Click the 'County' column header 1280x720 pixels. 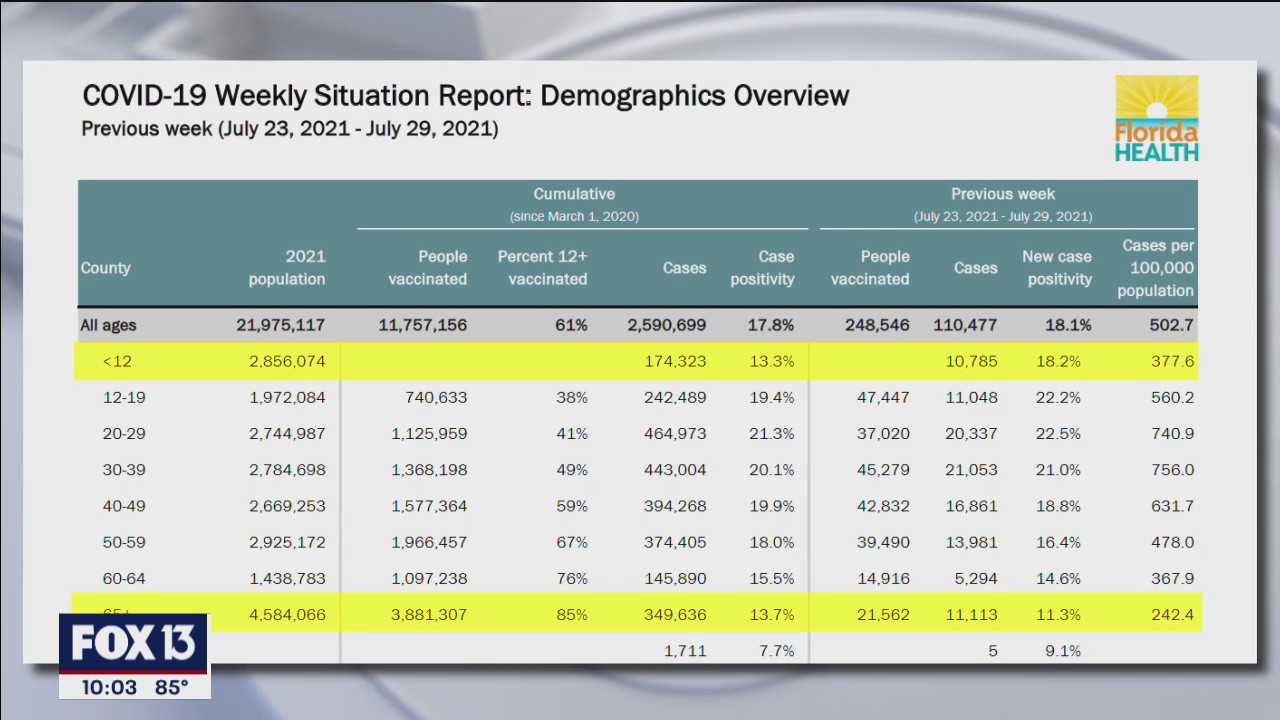[x=106, y=268]
